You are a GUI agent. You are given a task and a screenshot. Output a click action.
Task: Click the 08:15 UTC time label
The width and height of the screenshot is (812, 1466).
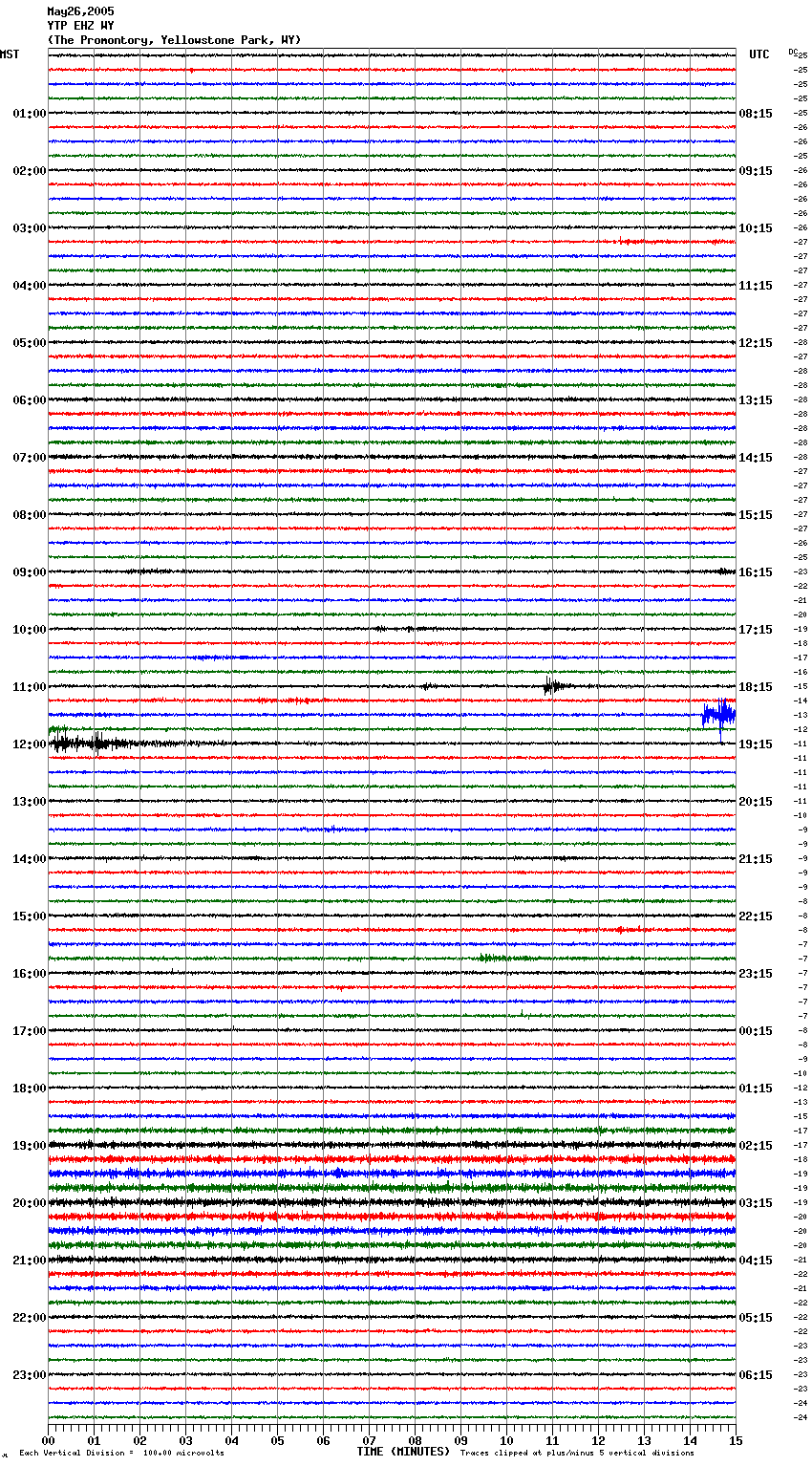point(756,114)
